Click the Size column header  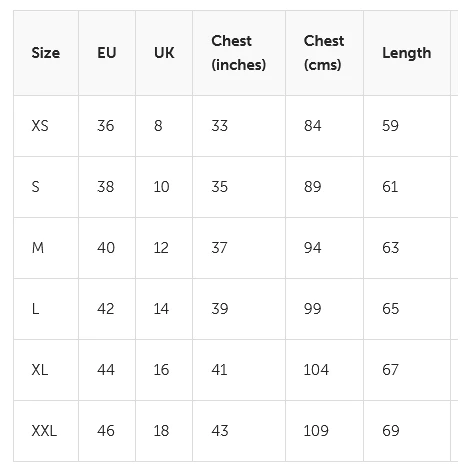click(x=46, y=53)
